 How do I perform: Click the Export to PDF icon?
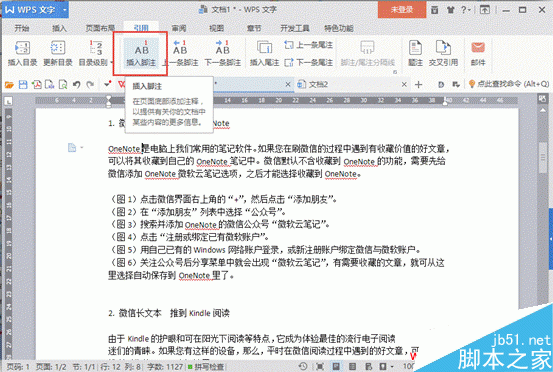(37, 85)
